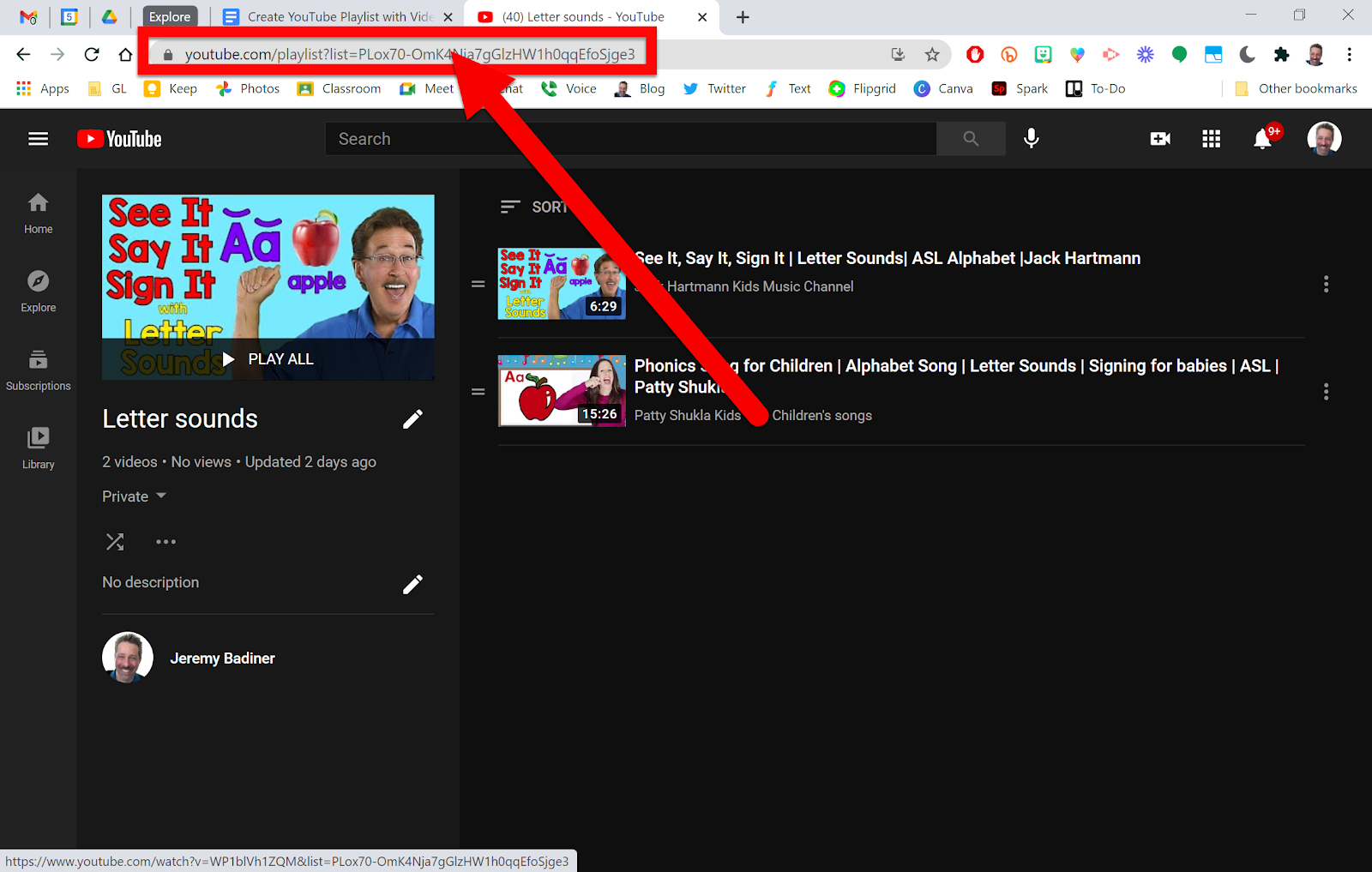1372x872 pixels.
Task: Open the Apps bookmark
Action: [43, 88]
